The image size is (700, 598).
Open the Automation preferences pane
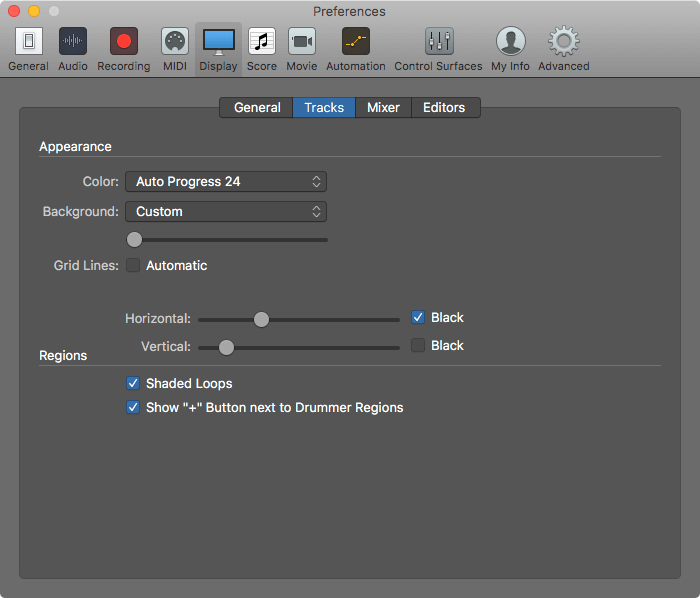pyautogui.click(x=356, y=49)
